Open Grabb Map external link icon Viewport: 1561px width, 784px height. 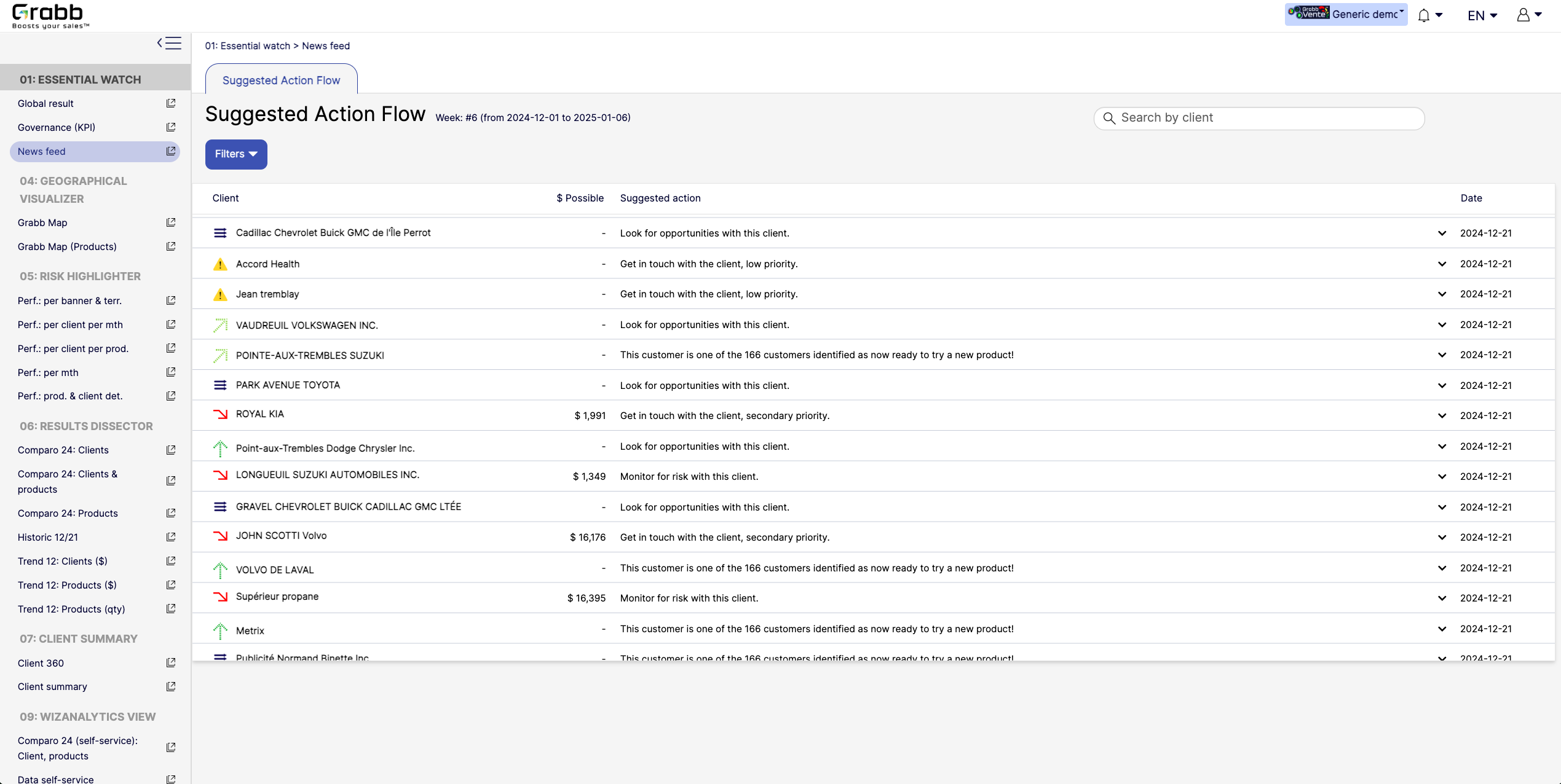pyautogui.click(x=171, y=222)
